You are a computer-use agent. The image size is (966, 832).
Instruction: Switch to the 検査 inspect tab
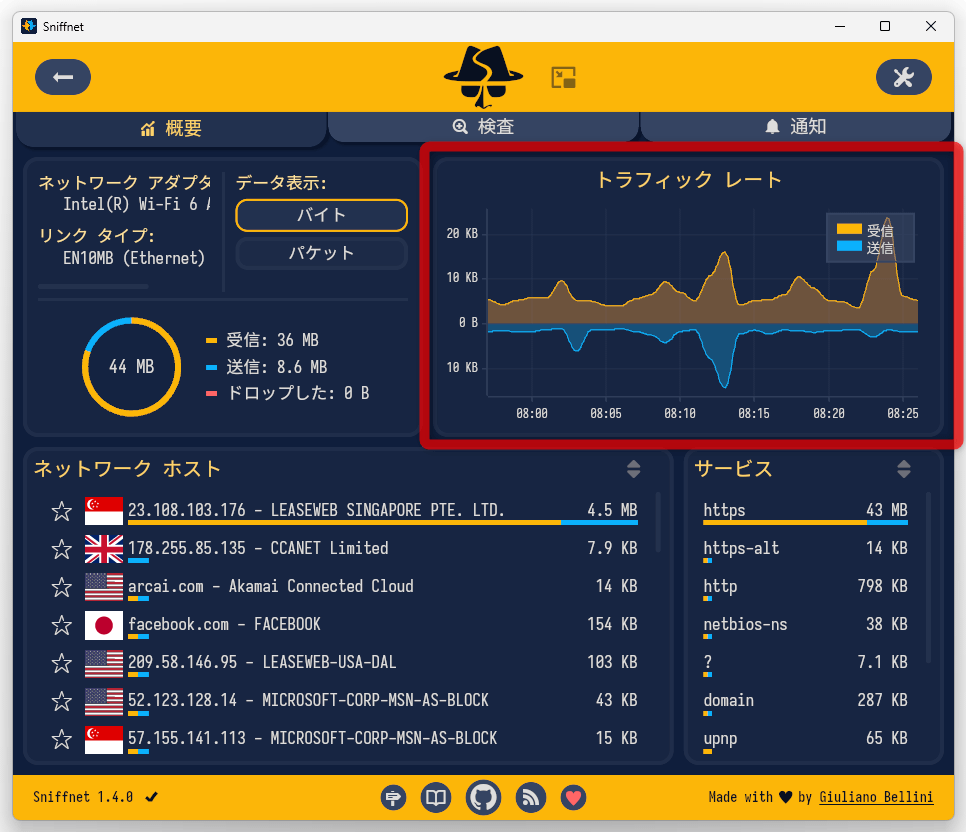point(484,127)
